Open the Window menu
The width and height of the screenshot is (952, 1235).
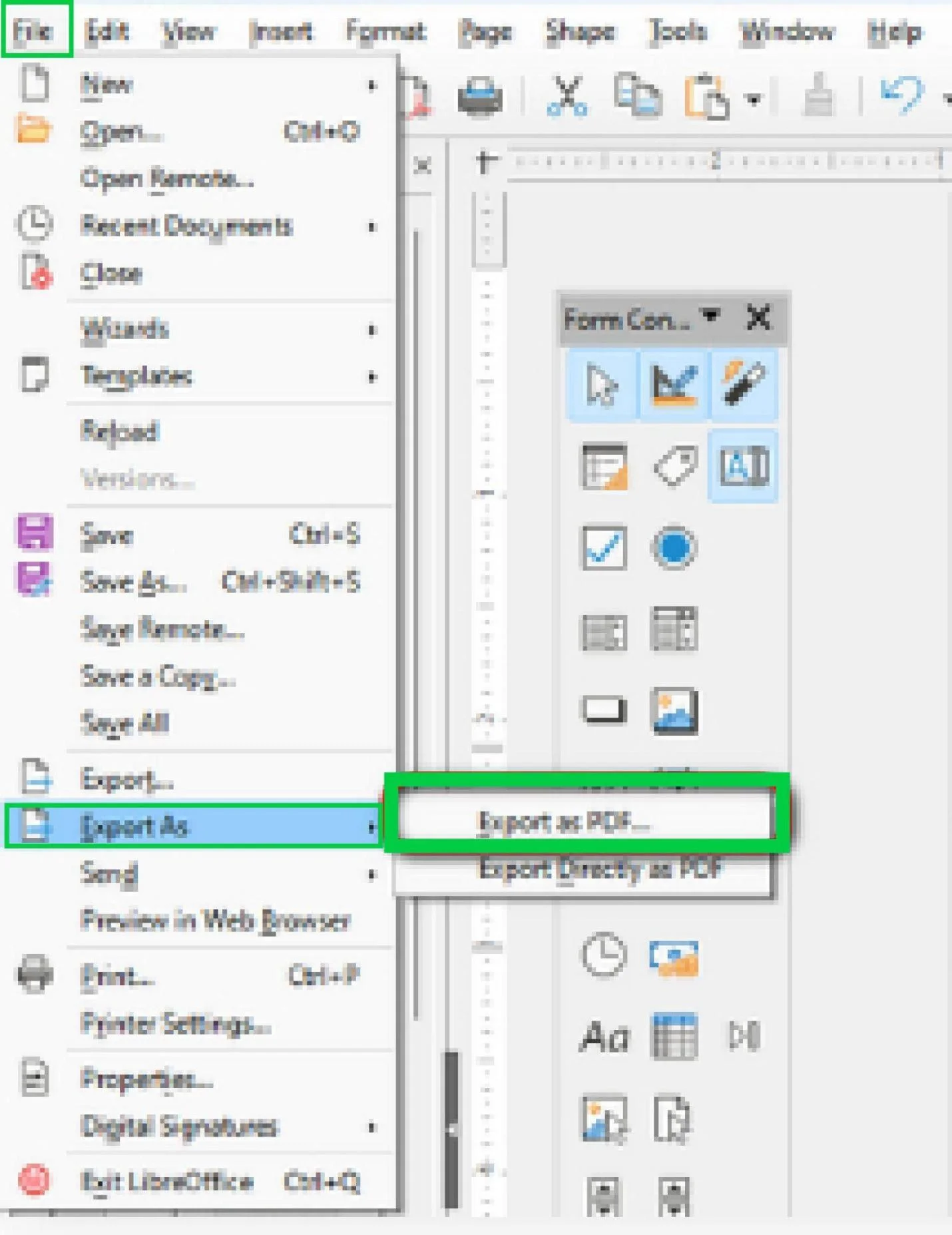(x=787, y=31)
